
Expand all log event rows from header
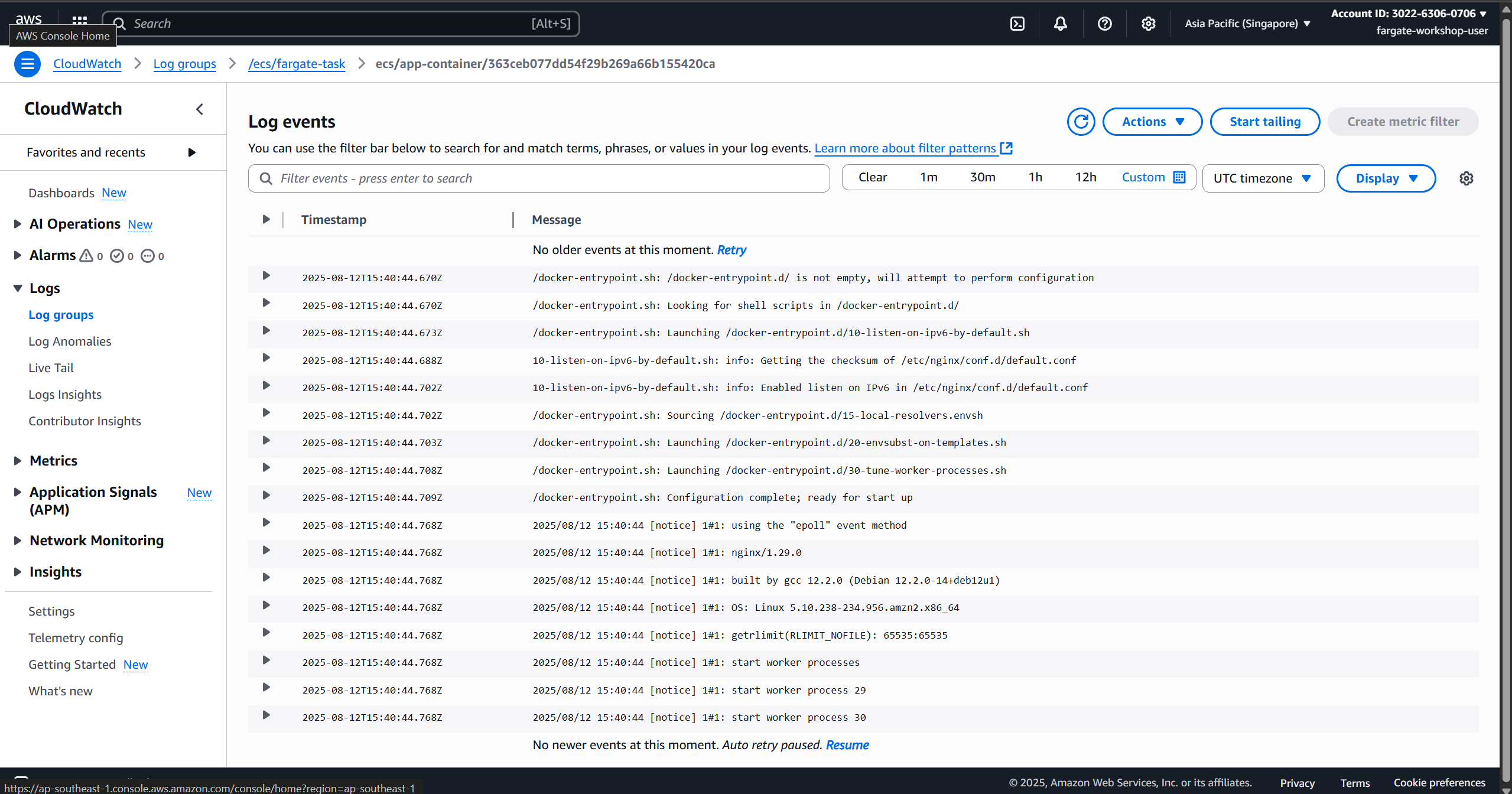(x=266, y=219)
